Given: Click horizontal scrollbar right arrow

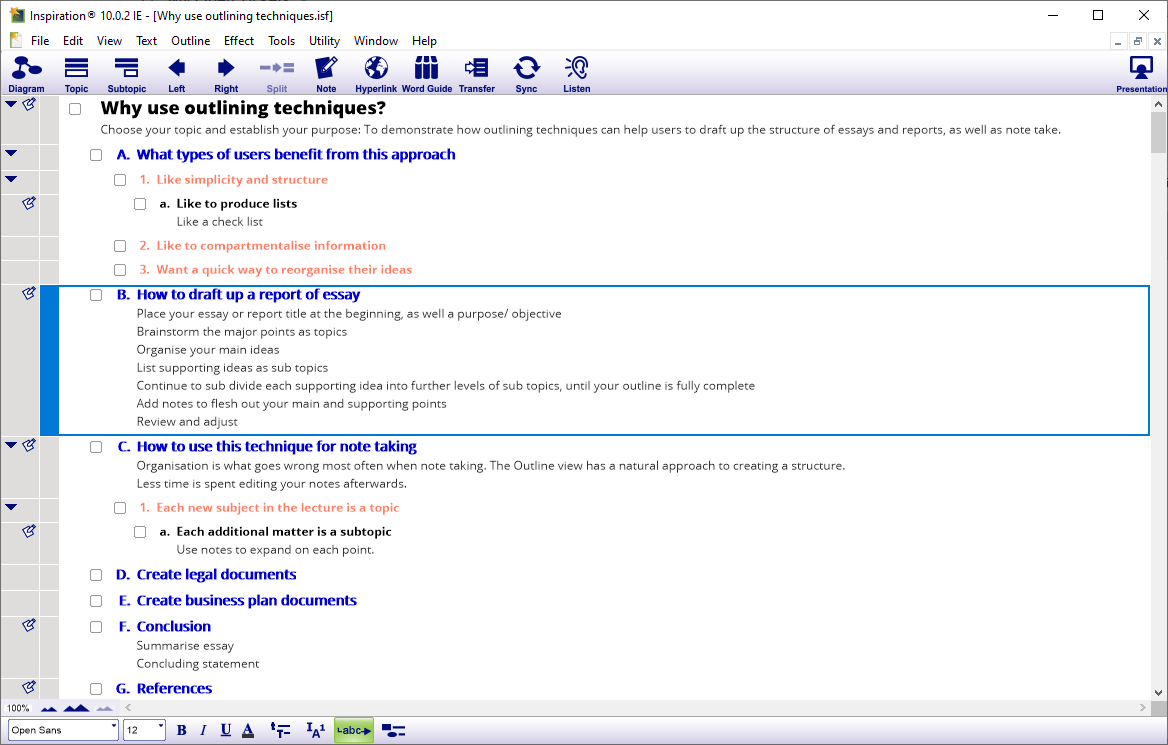Looking at the screenshot, I should point(1143,708).
